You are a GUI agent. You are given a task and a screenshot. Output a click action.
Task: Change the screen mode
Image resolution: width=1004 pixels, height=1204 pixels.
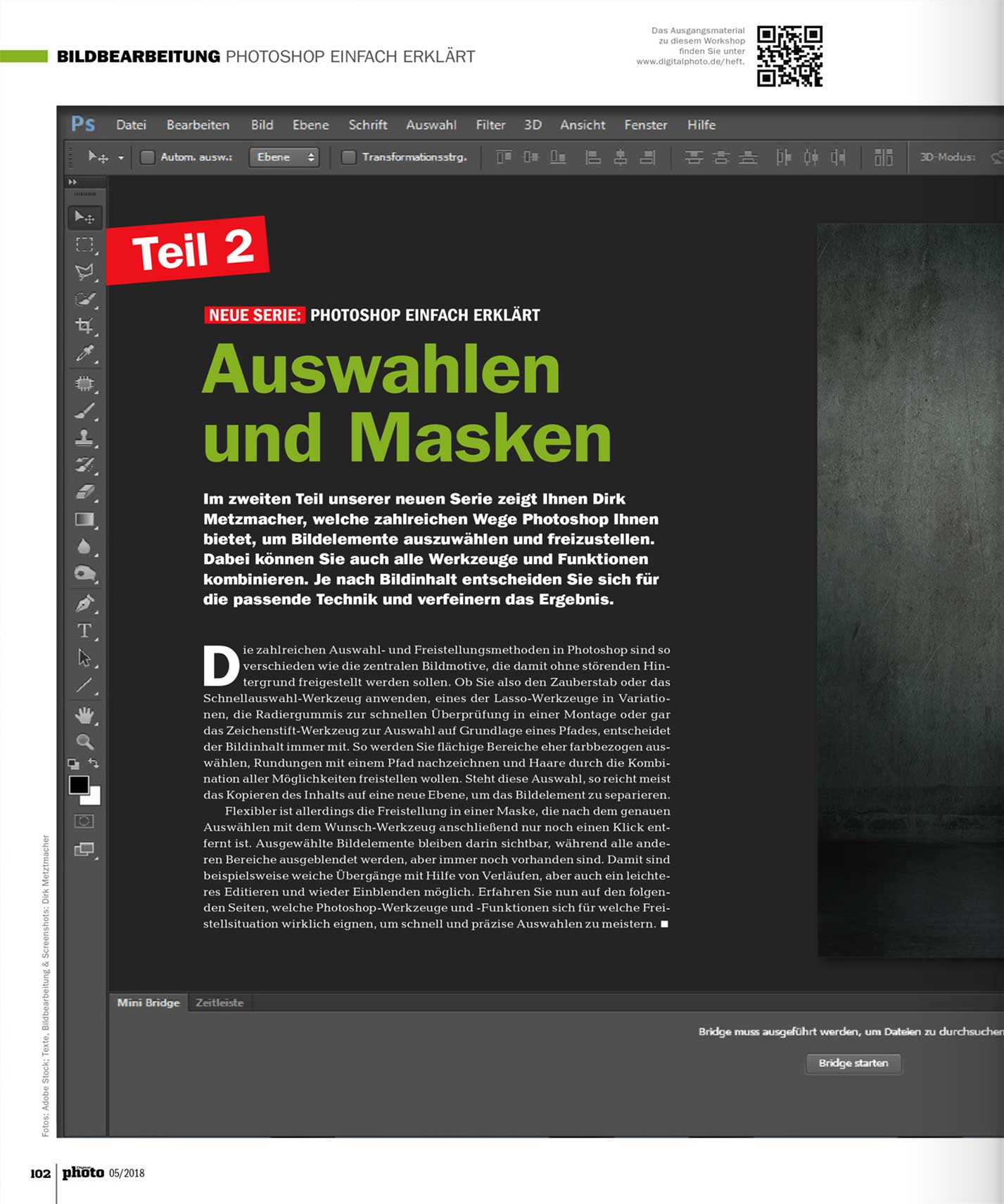84,850
